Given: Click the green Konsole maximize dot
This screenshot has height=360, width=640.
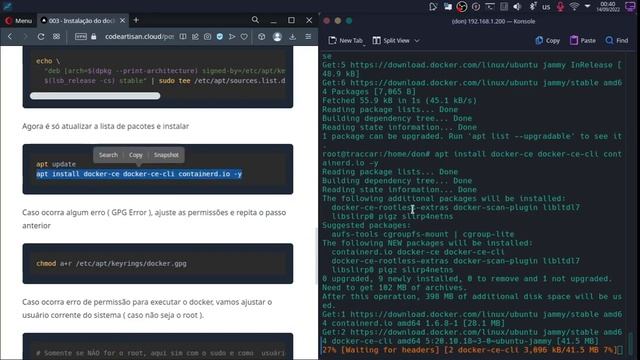Looking at the screenshot, I should [349, 21].
